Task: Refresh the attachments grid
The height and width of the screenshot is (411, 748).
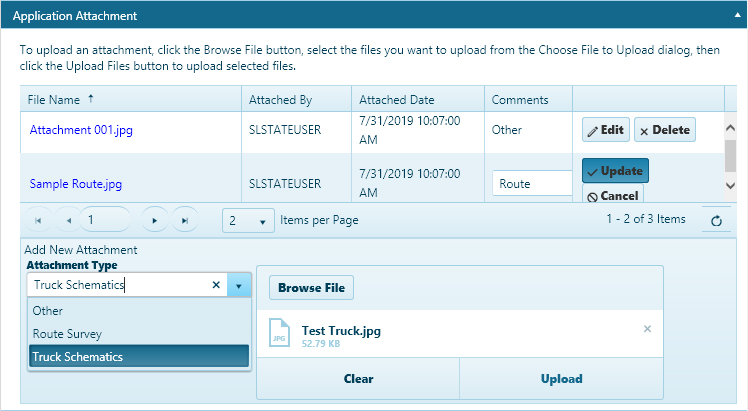Action: pos(715,221)
